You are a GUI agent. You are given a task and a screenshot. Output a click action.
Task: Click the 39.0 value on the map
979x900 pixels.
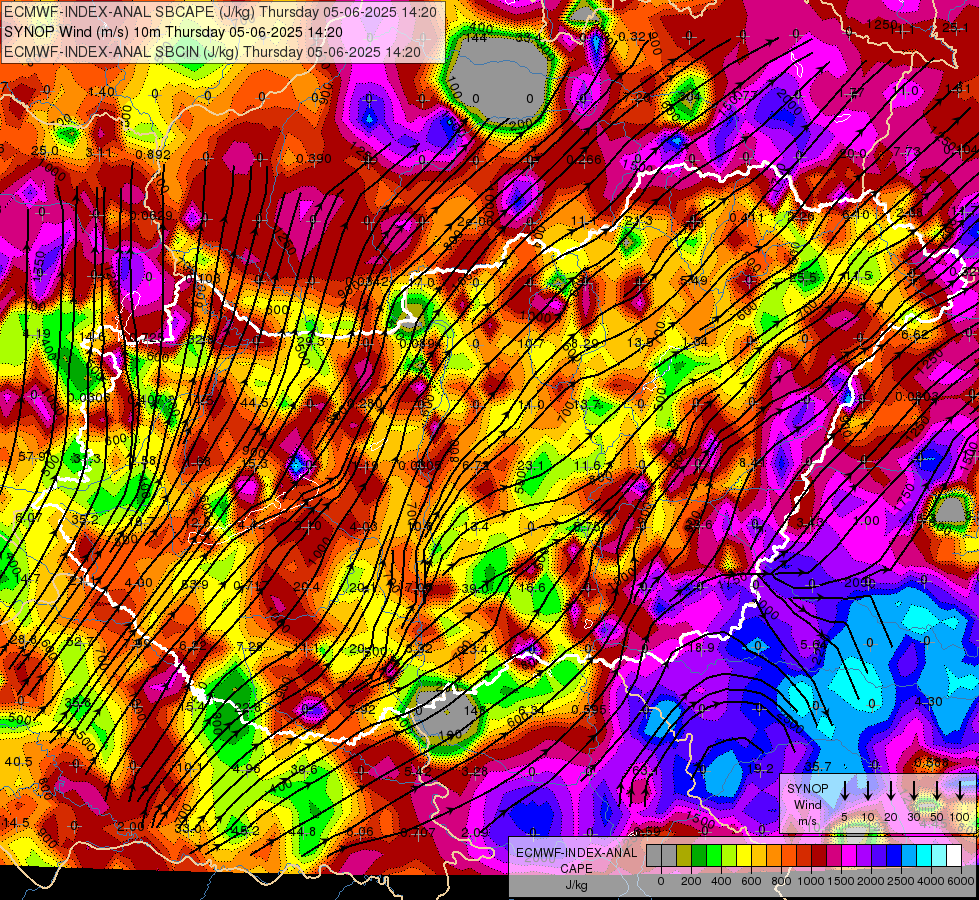coord(475,588)
